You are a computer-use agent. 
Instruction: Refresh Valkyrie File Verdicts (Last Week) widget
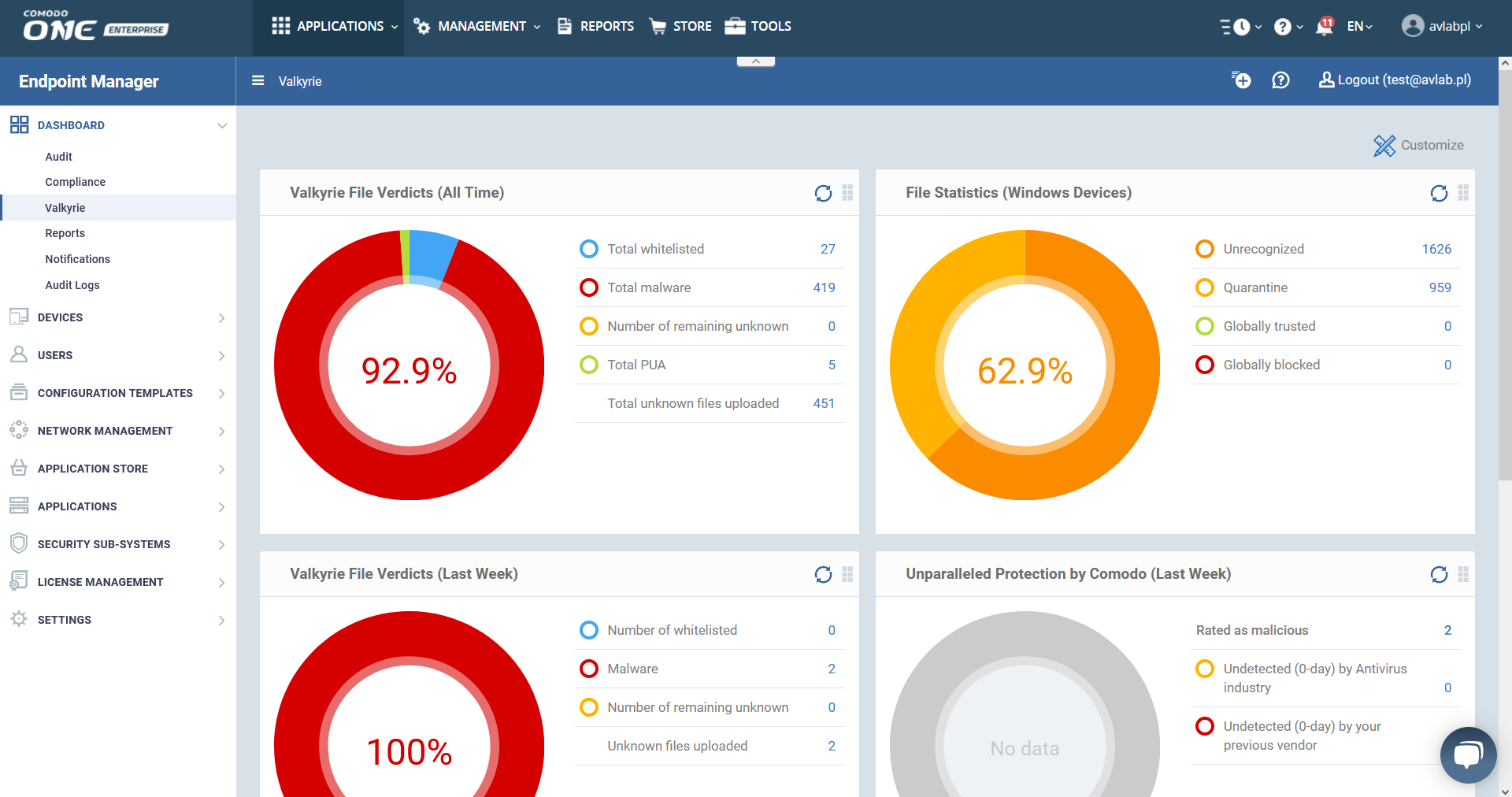click(x=823, y=574)
